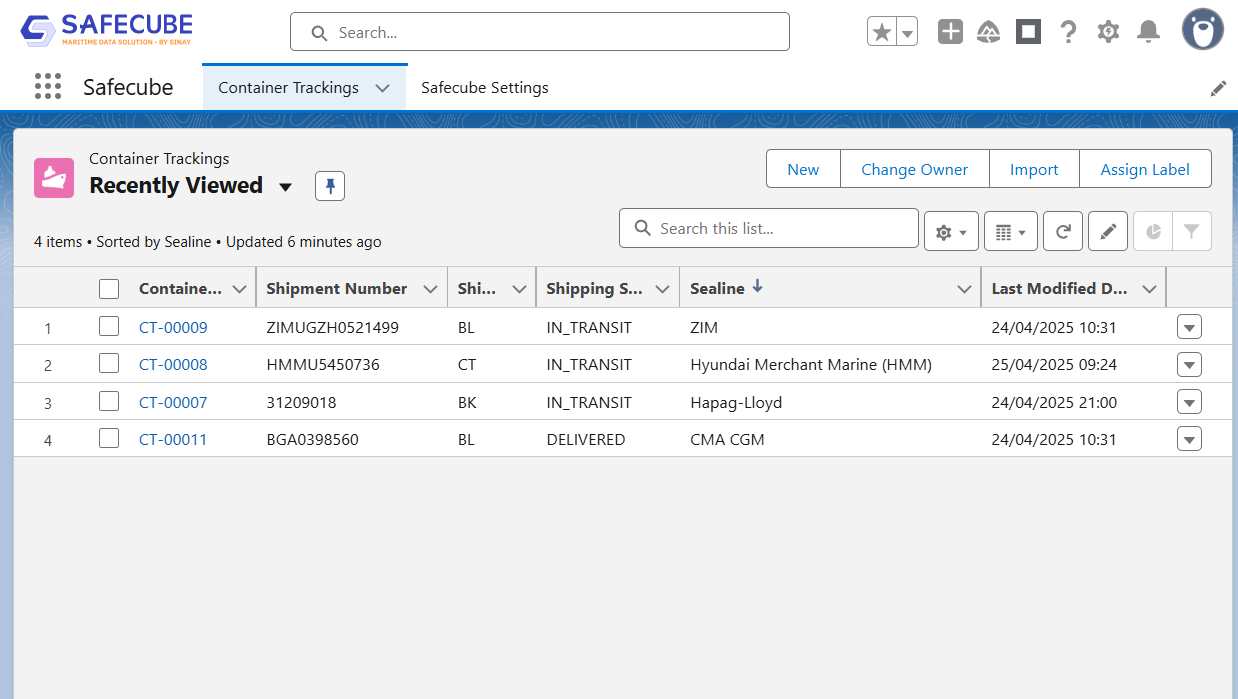Screen dimensions: 1238x699
Task: Click the search magnifier in global search
Action: (319, 33)
